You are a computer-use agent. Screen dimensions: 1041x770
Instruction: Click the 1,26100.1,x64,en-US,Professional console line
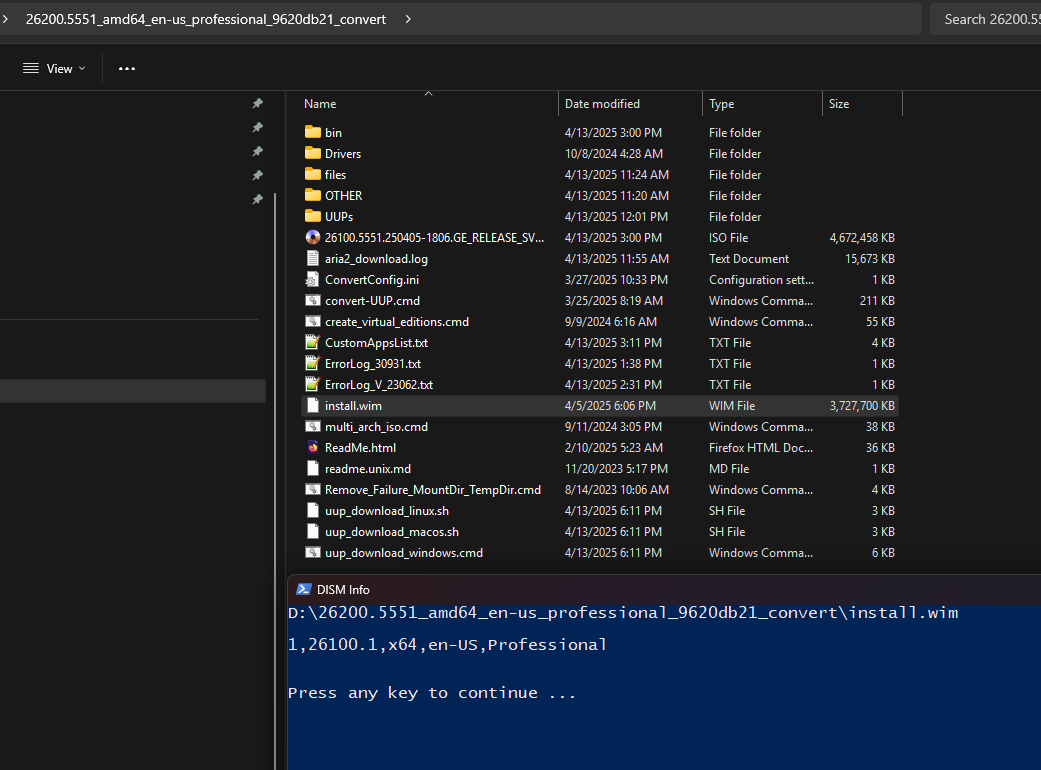(x=447, y=645)
